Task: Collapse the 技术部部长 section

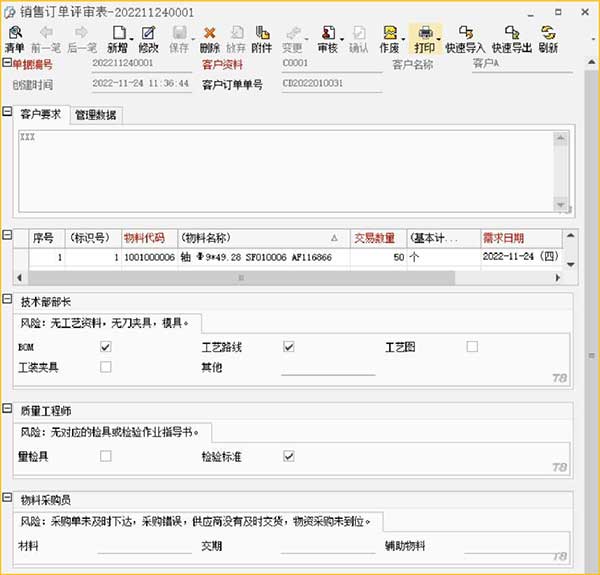Action: (x=7, y=299)
